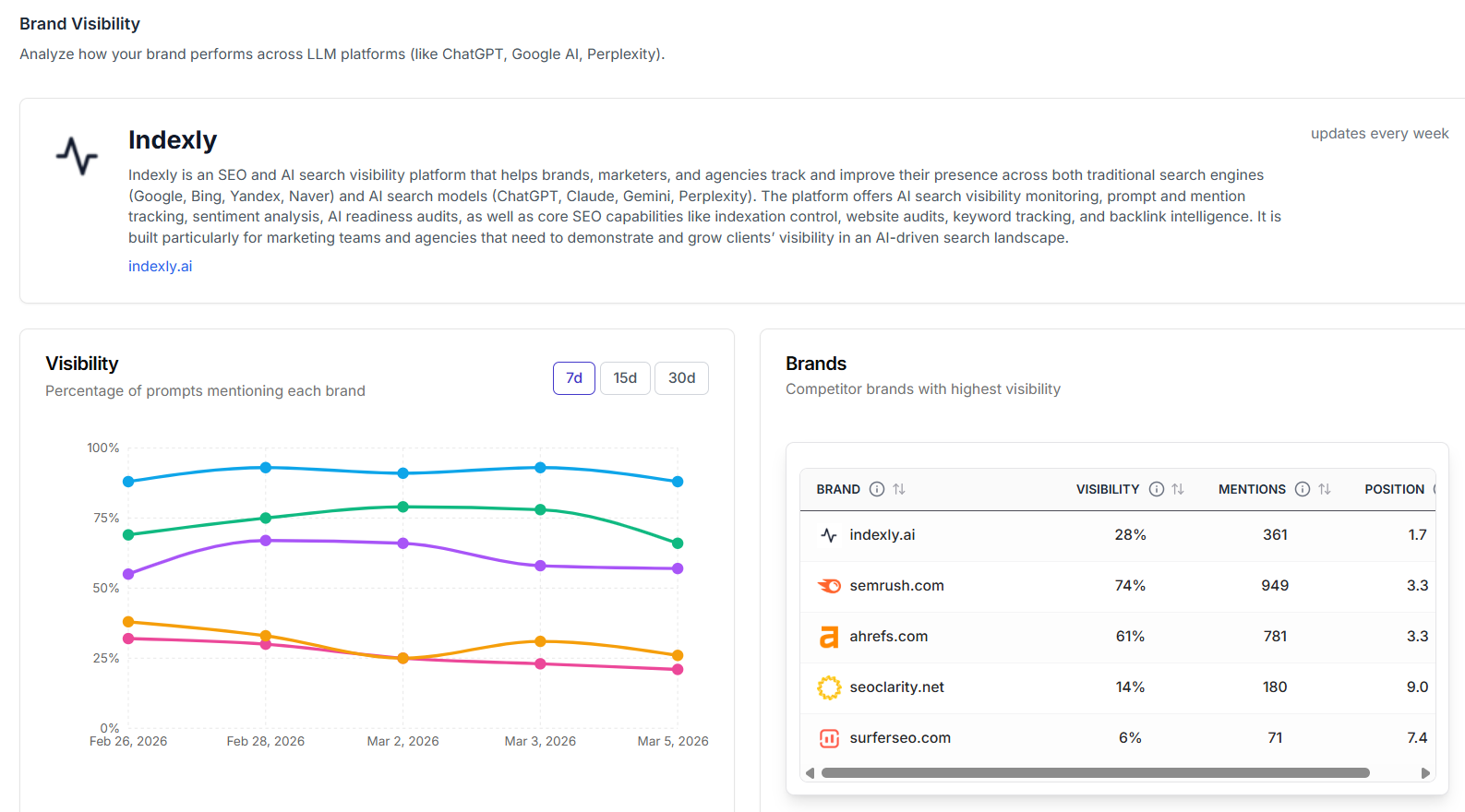The image size is (1465, 812).
Task: Click the Semrush brand icon
Action: [x=829, y=586]
